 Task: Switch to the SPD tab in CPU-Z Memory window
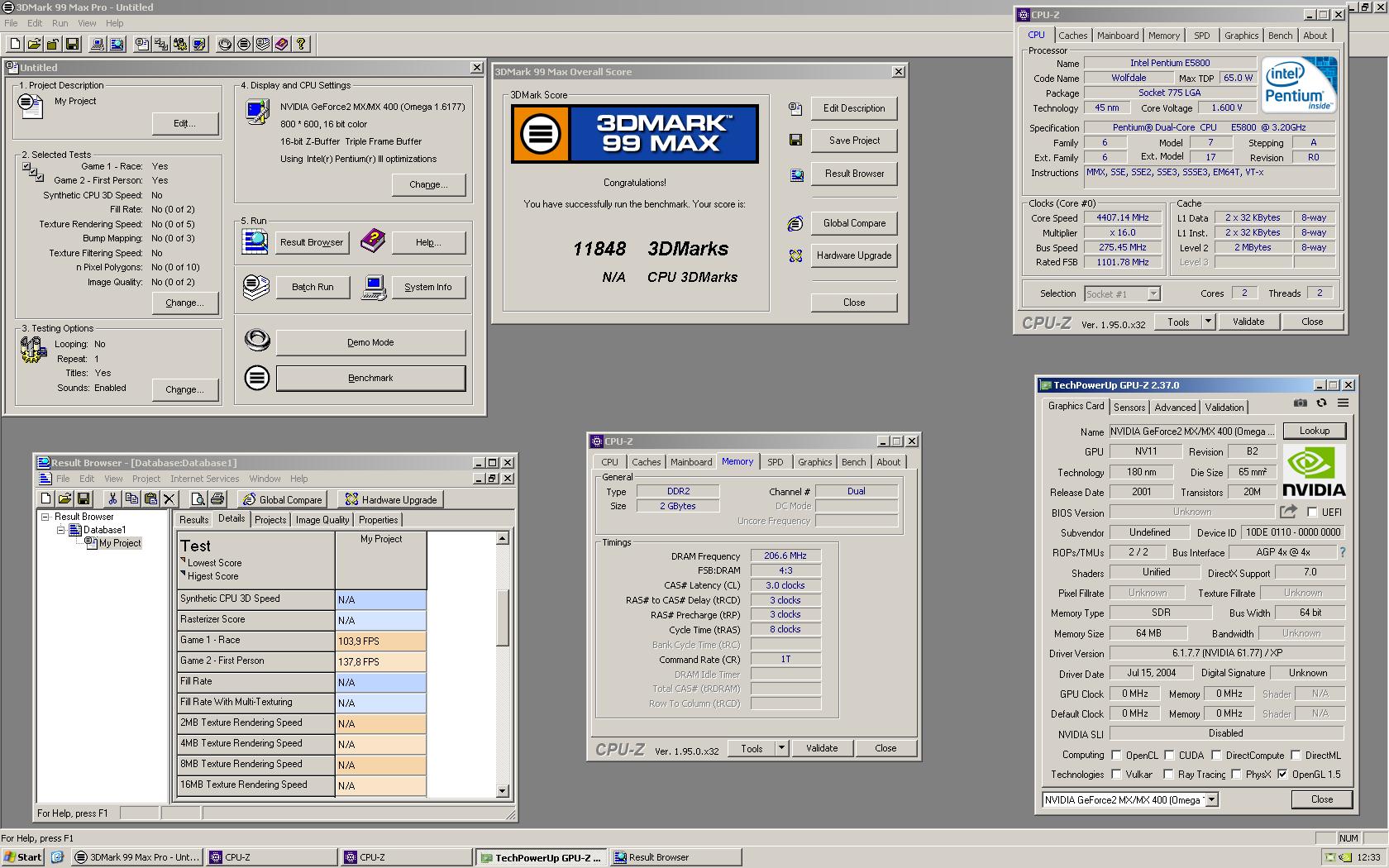[775, 462]
